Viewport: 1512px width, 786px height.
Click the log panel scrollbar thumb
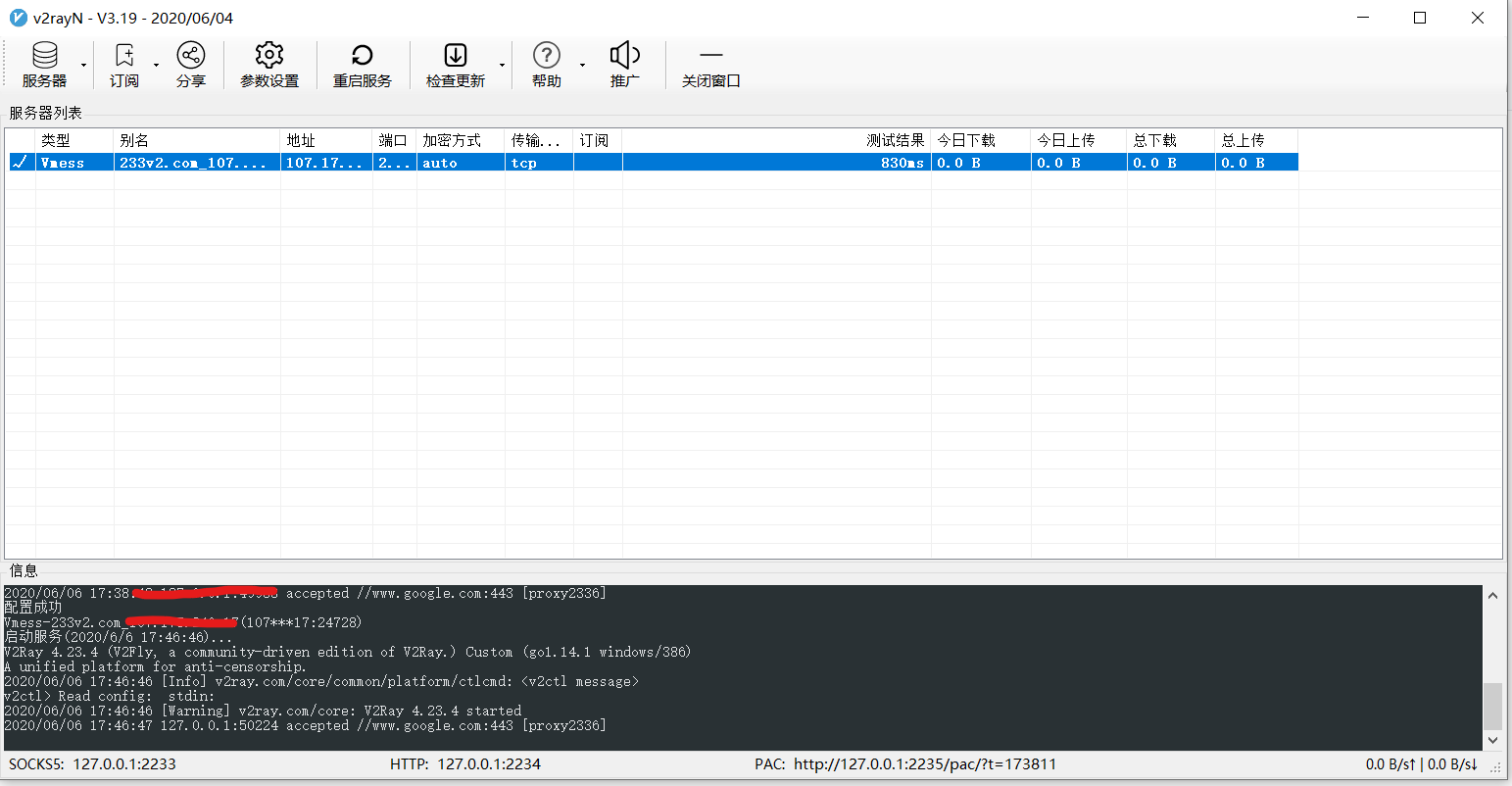click(x=1492, y=706)
